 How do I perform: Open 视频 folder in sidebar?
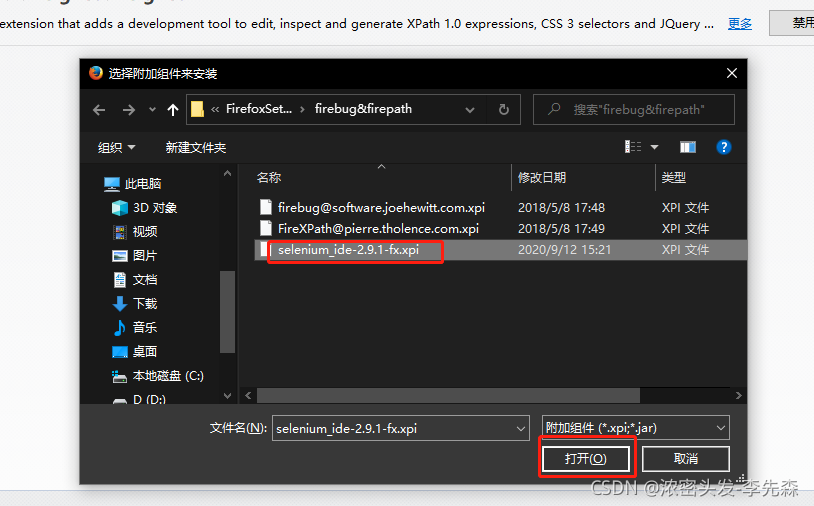coord(145,231)
